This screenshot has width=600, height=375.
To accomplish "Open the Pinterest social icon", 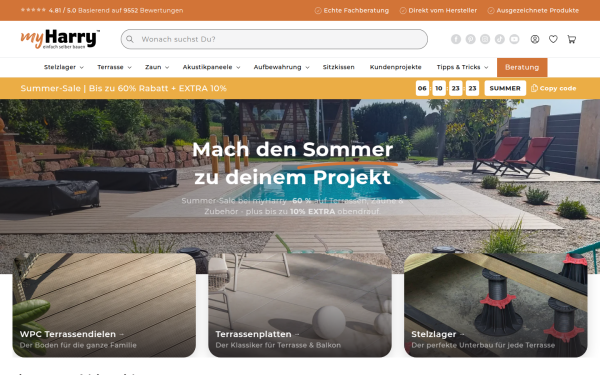I will (470, 39).
